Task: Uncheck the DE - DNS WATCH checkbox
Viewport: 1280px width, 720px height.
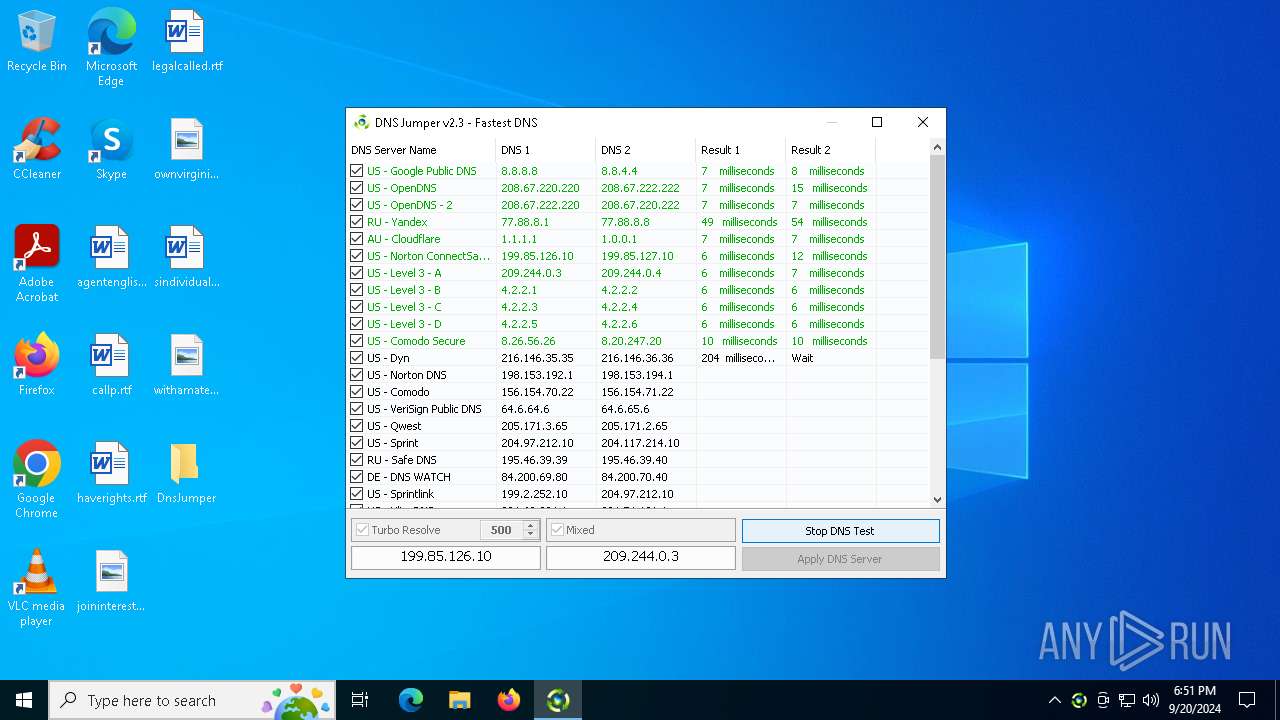Action: pos(357,477)
